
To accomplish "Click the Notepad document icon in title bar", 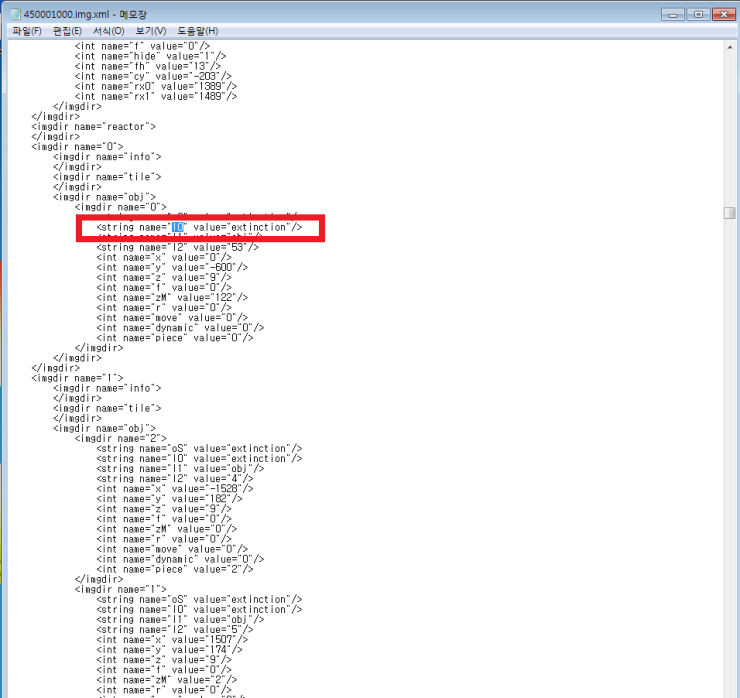I will (x=16, y=14).
